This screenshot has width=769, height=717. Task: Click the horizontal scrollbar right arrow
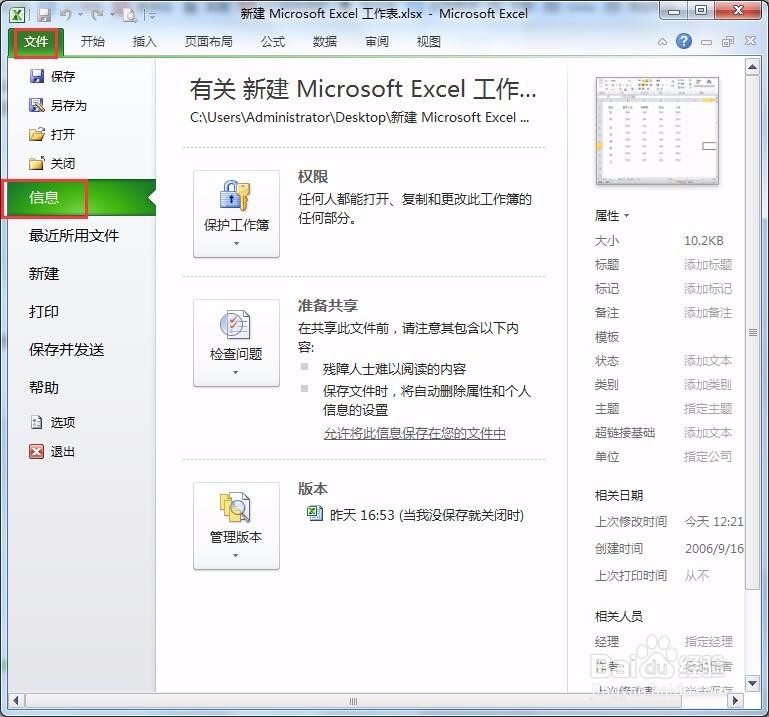tap(735, 701)
